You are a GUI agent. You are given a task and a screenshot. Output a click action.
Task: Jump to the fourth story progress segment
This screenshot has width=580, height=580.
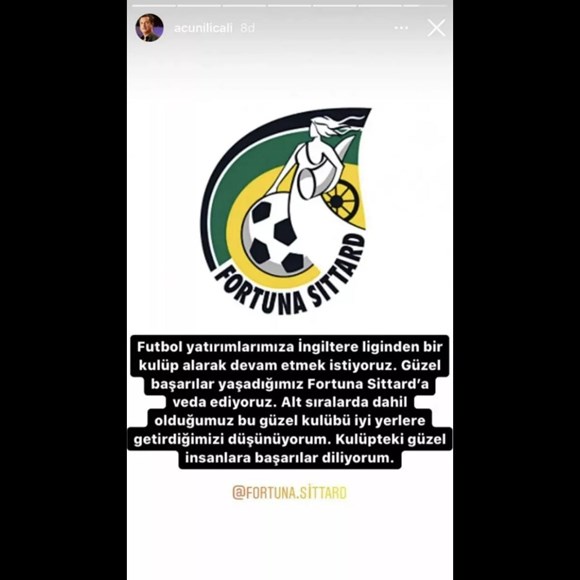(x=290, y=6)
